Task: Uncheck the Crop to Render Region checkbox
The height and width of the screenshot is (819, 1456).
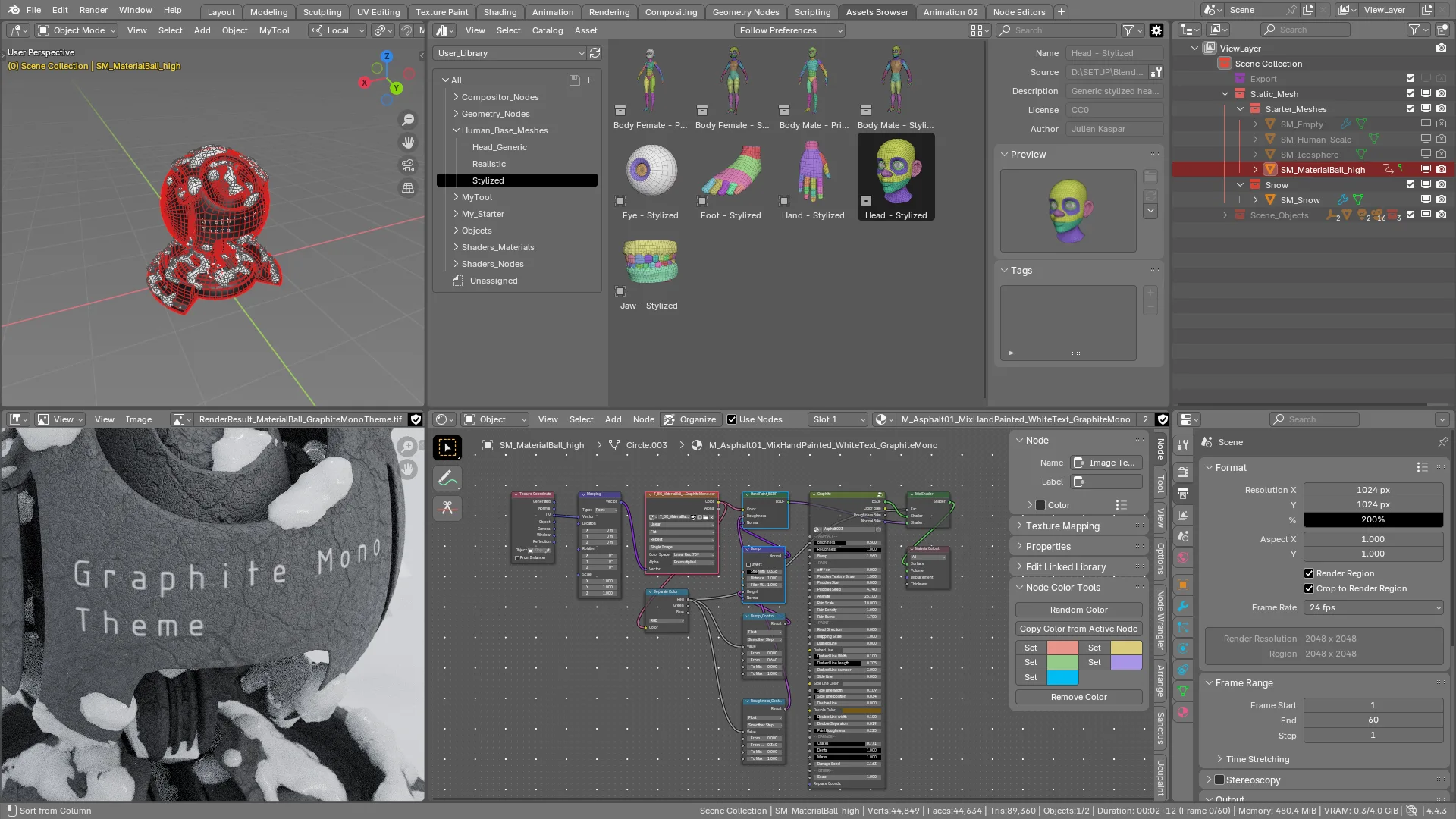Action: tap(1309, 588)
